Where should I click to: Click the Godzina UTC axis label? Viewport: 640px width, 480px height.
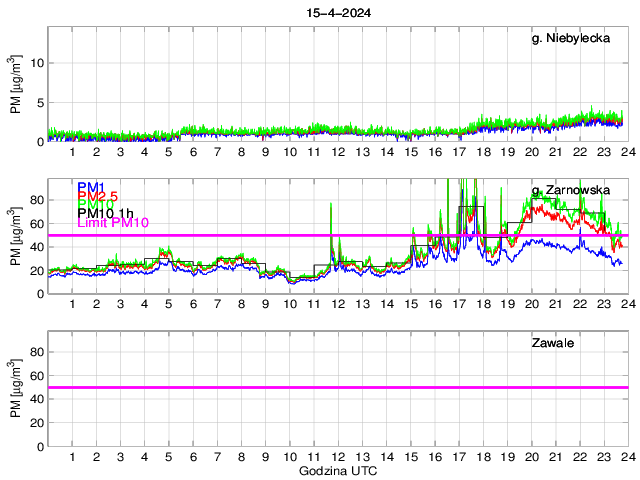tap(338, 470)
